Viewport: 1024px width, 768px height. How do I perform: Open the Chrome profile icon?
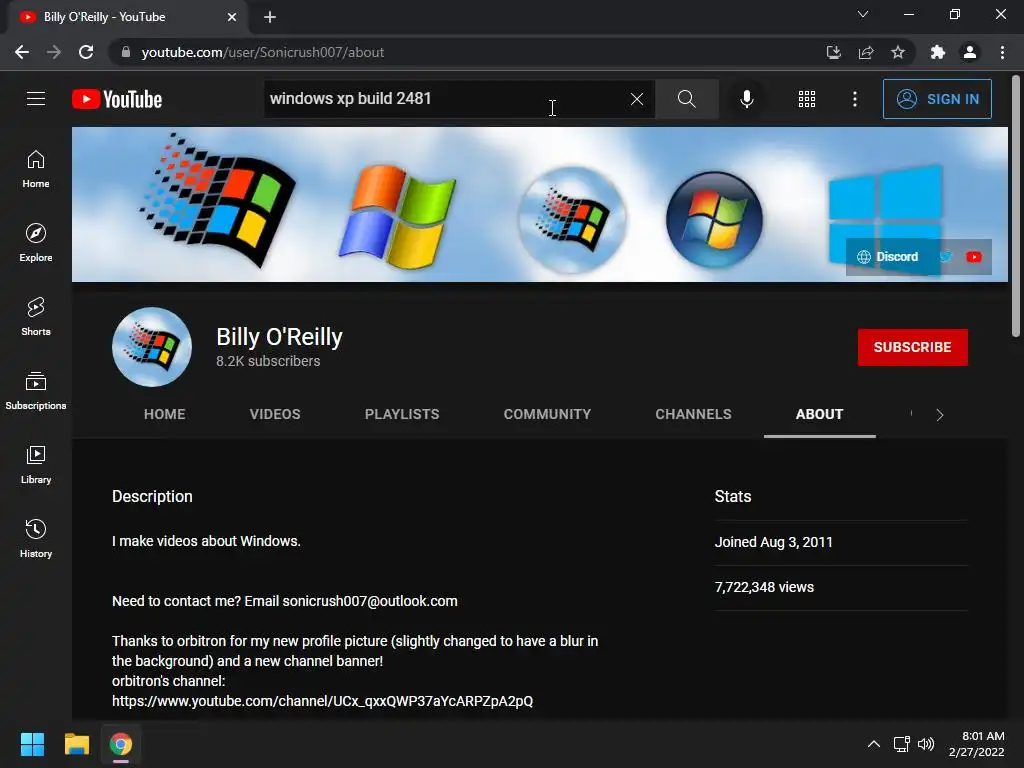pyautogui.click(x=970, y=52)
